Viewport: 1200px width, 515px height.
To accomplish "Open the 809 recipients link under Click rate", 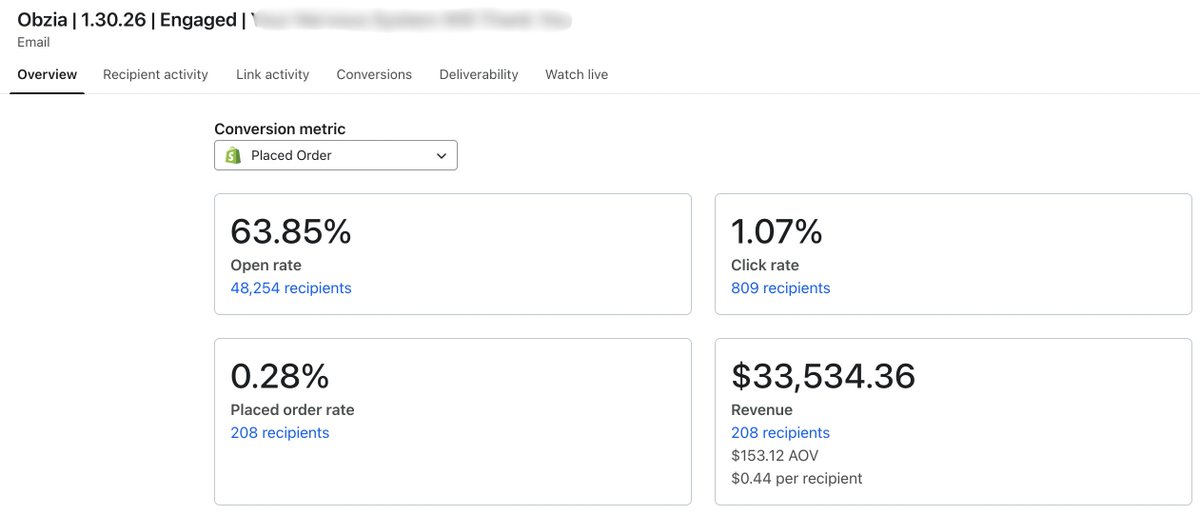I will [x=781, y=288].
